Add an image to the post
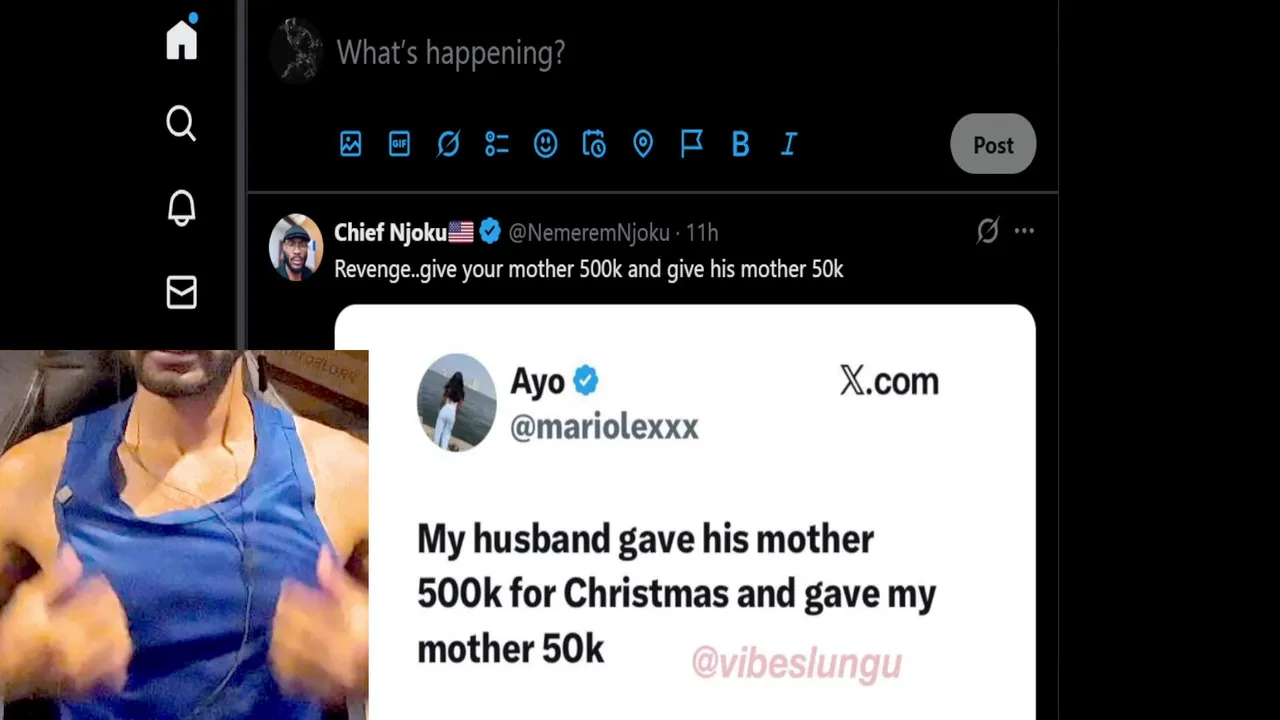This screenshot has height=720, width=1280. pos(350,144)
